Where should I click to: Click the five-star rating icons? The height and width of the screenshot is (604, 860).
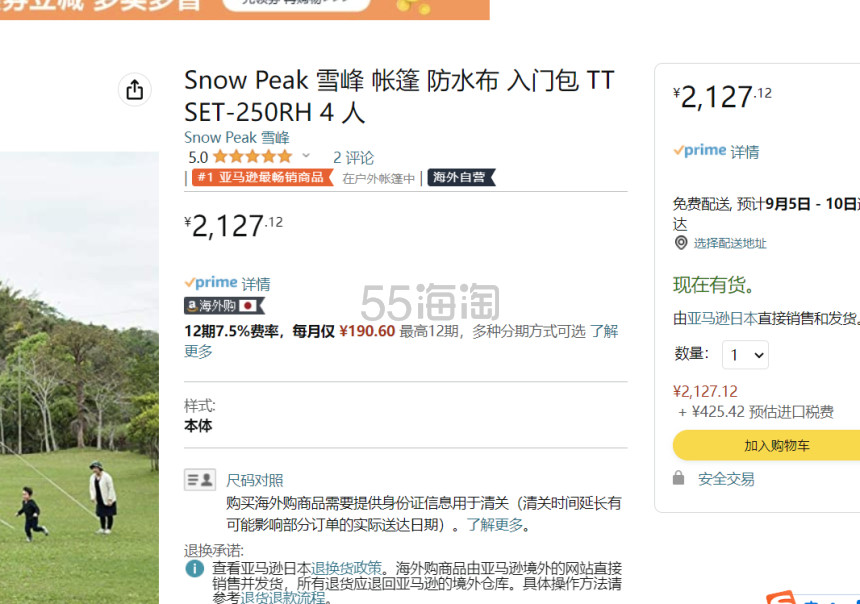(252, 157)
